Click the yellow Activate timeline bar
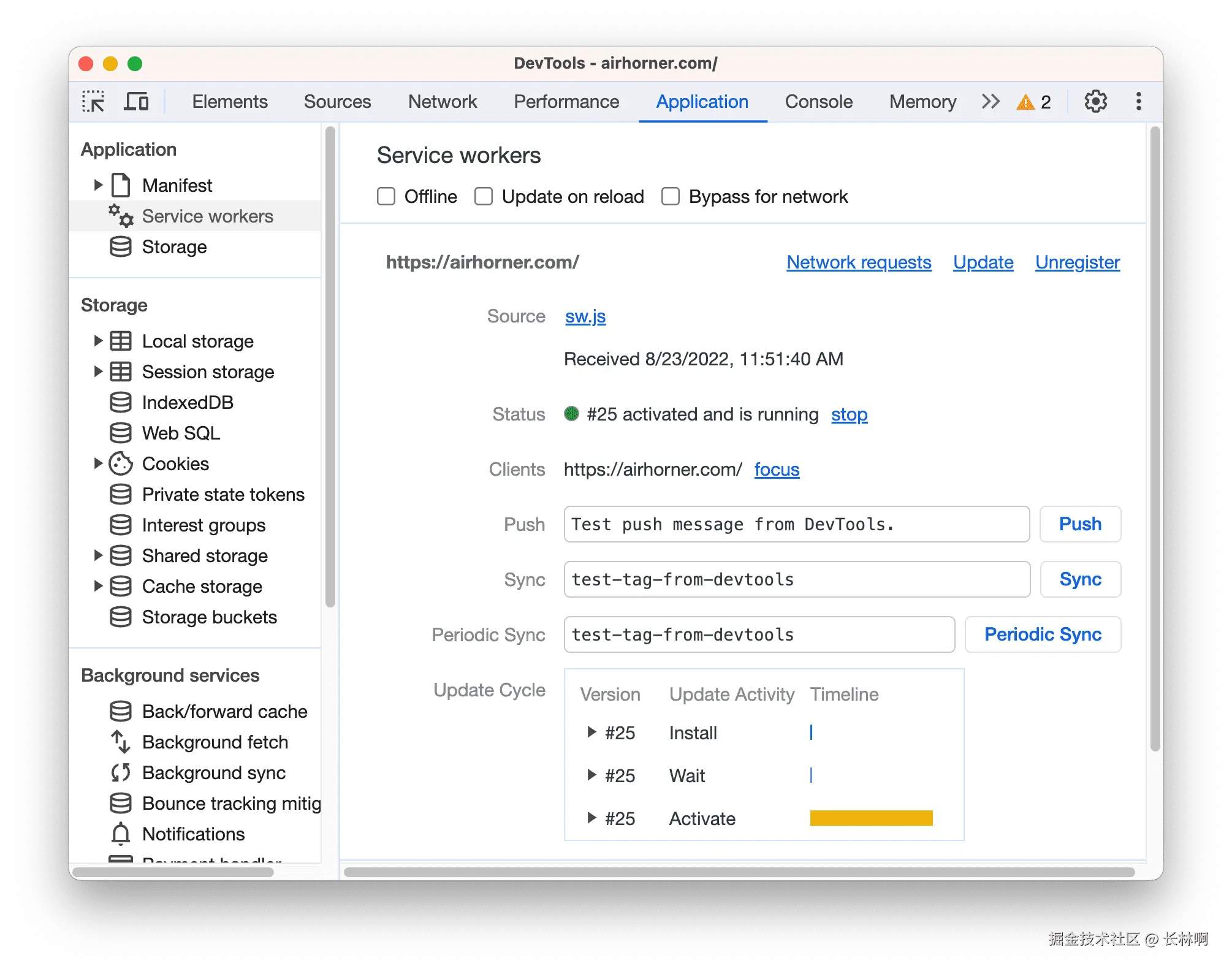The image size is (1232, 971). pos(870,818)
